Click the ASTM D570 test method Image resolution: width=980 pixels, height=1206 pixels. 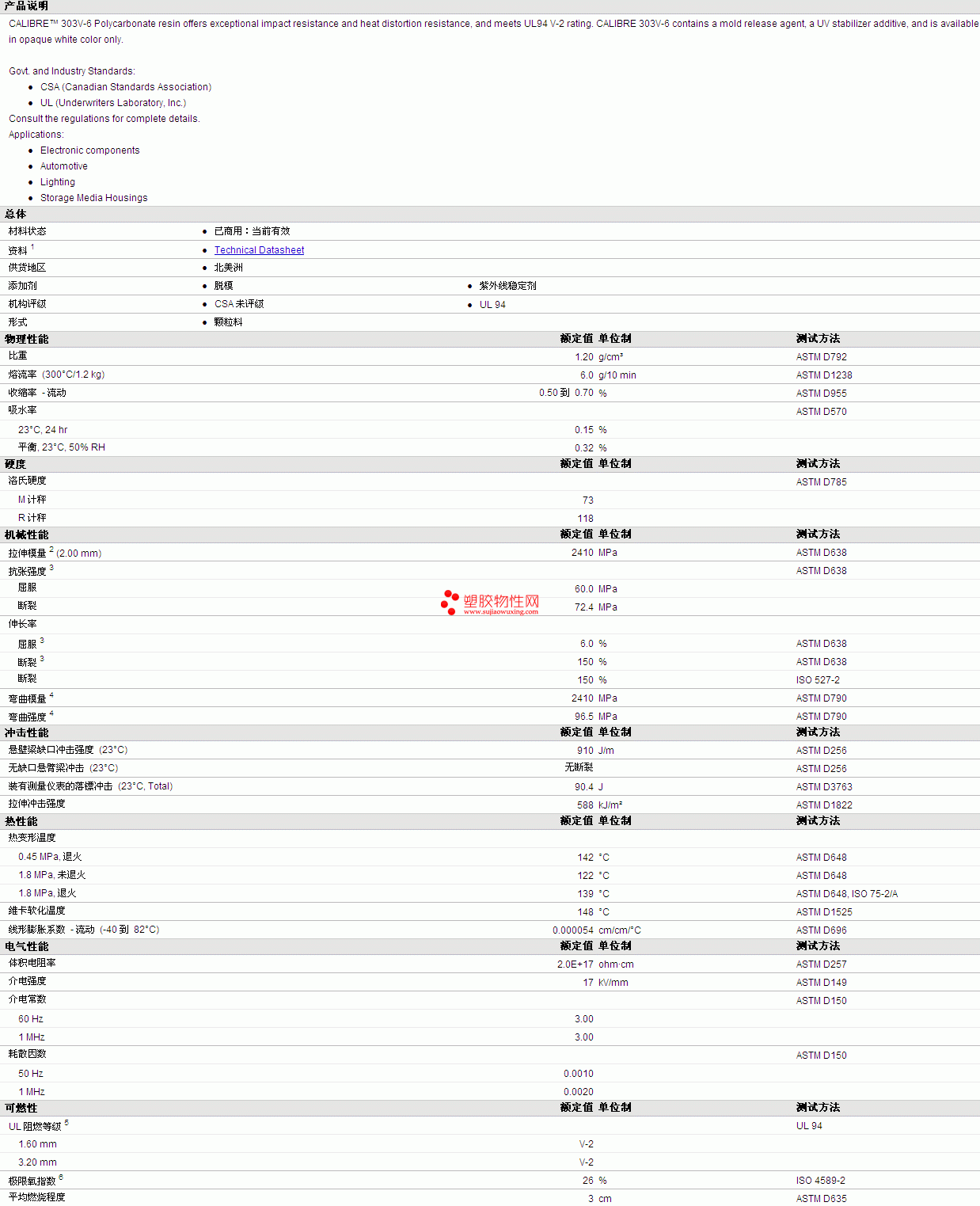pos(821,412)
